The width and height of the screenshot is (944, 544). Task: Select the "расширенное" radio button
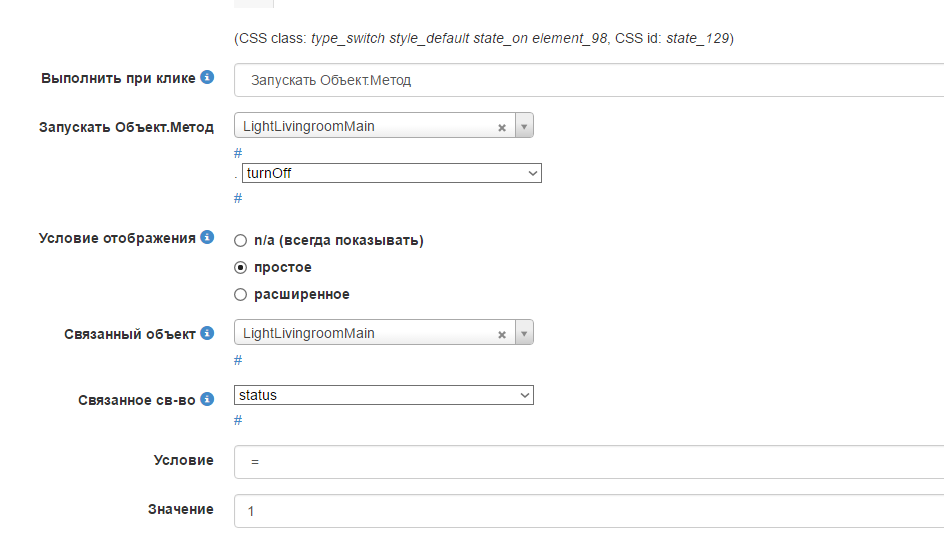click(x=240, y=294)
